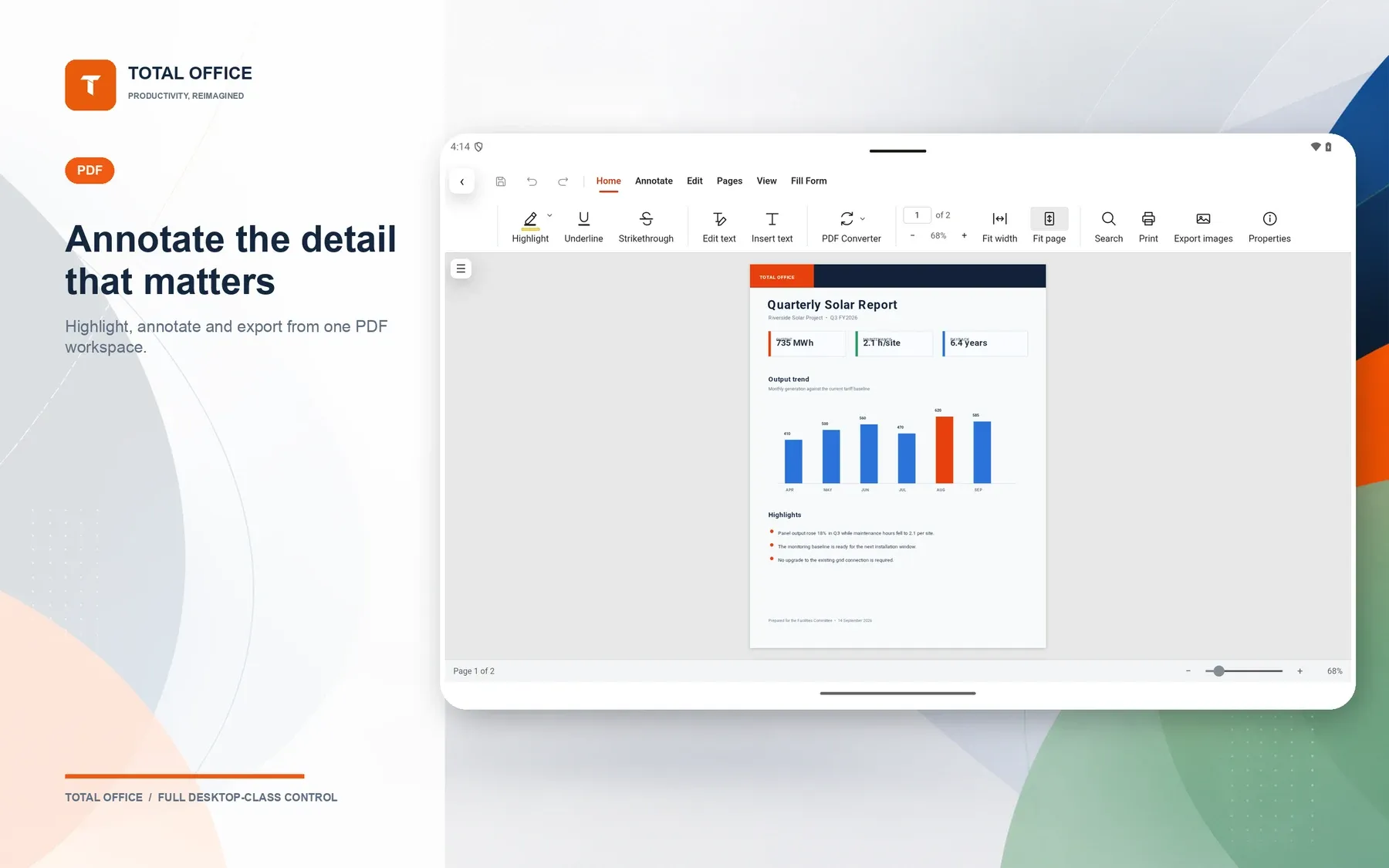Switch to the Home tab
This screenshot has width=1389, height=868.
tap(608, 181)
